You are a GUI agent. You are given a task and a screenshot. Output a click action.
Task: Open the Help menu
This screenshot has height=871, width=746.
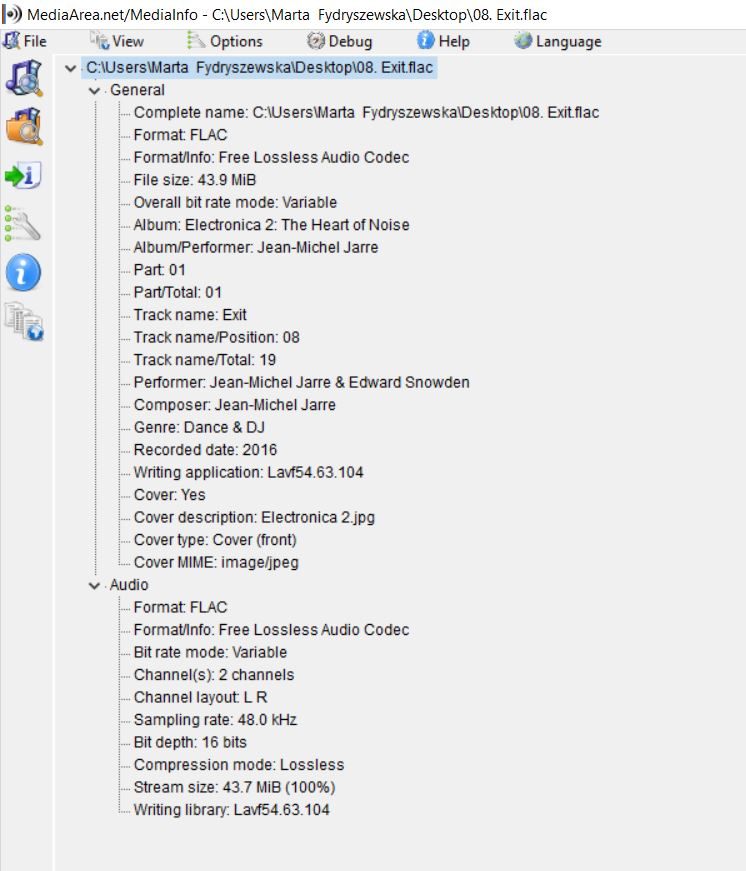click(x=454, y=42)
